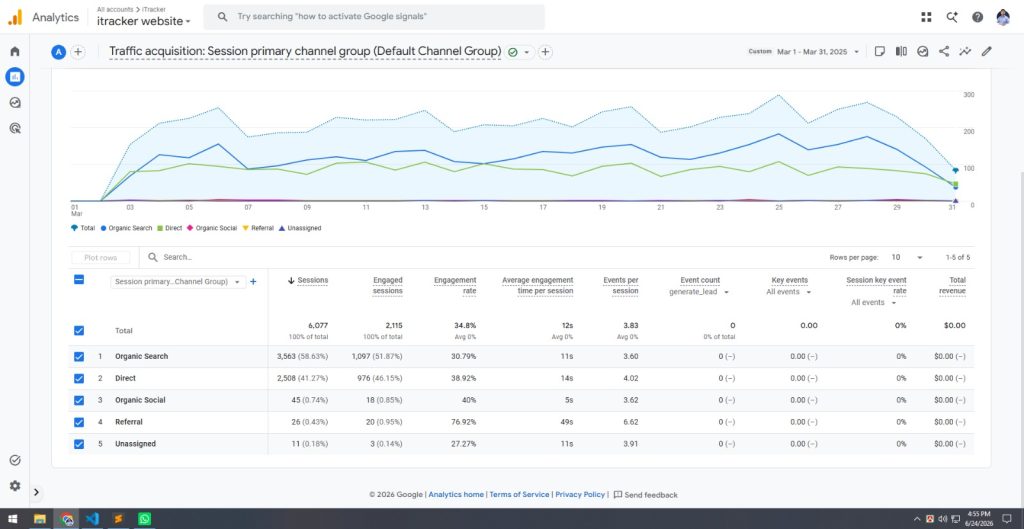Image resolution: width=1024 pixels, height=529 pixels.
Task: Click the Unassigned legend item
Action: click(300, 229)
